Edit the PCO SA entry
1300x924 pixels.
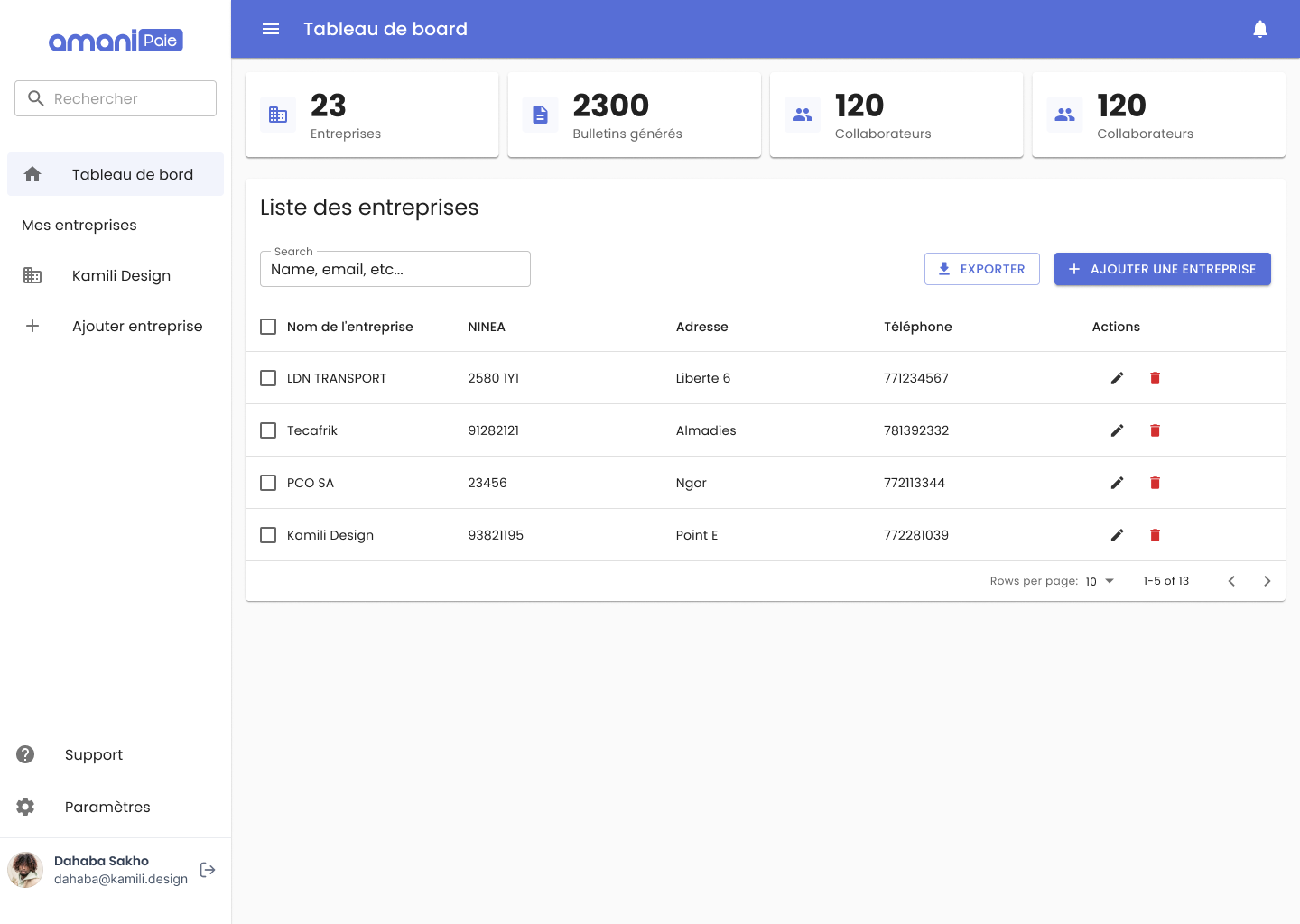point(1117,483)
